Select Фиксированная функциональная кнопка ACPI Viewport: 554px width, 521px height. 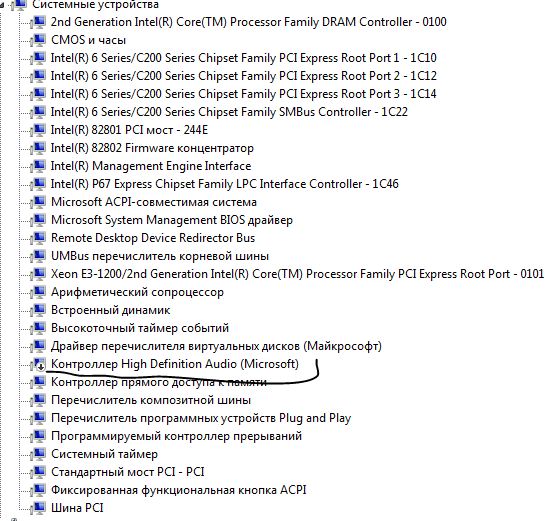click(x=179, y=490)
